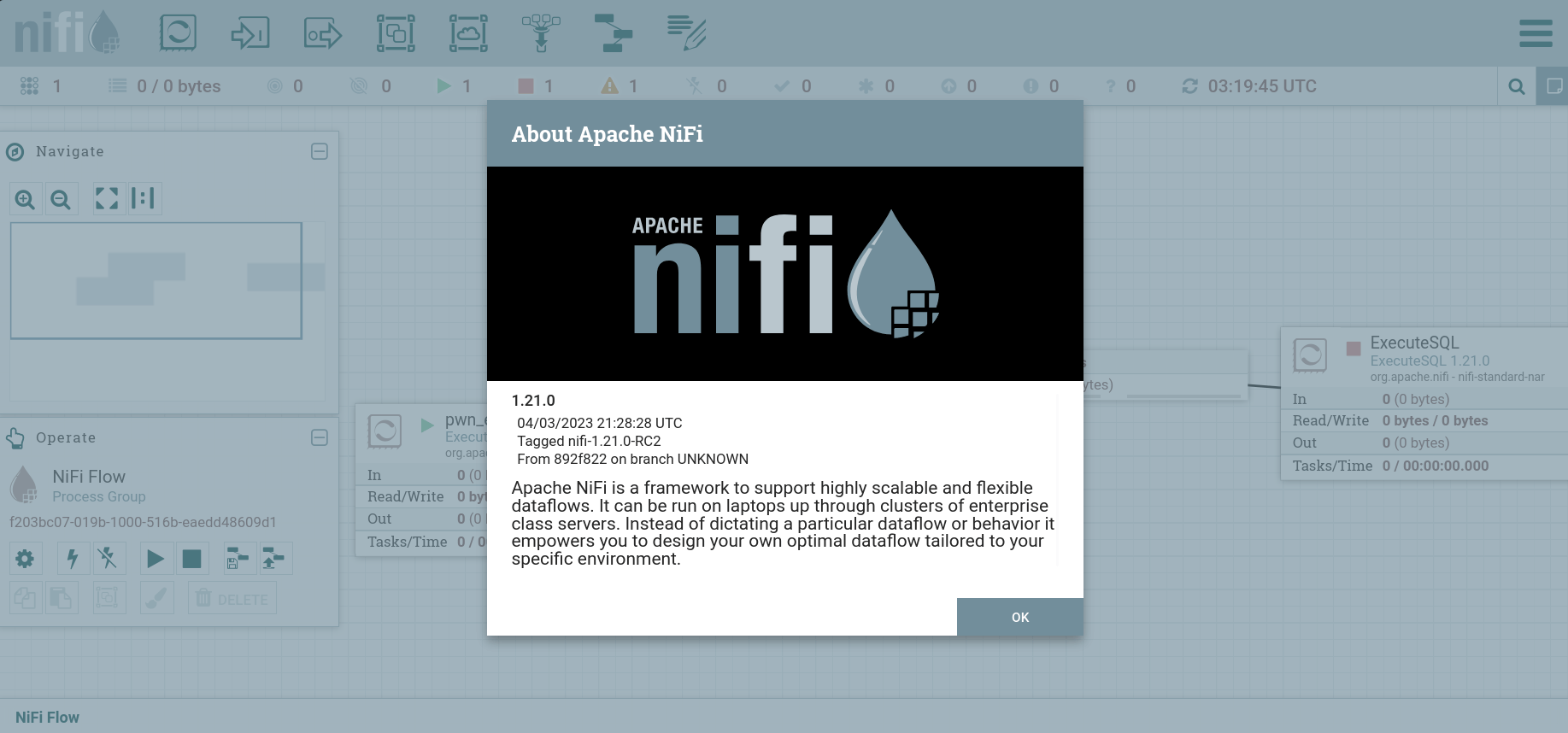Click the Group button in Operate
The height and width of the screenshot is (733, 1568).
(x=108, y=598)
